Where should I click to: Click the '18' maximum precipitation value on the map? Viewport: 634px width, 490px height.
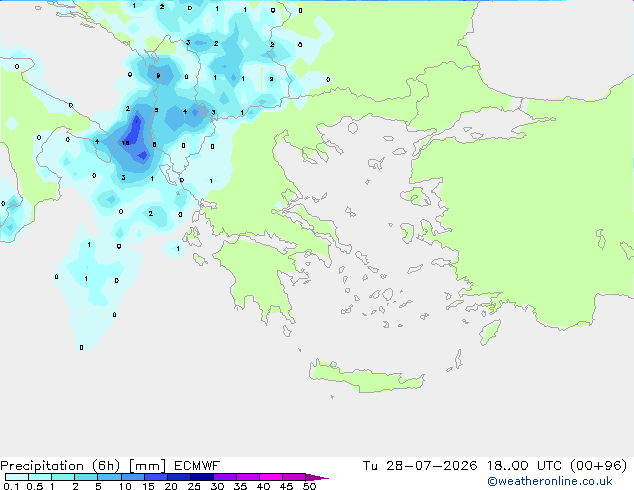[125, 143]
